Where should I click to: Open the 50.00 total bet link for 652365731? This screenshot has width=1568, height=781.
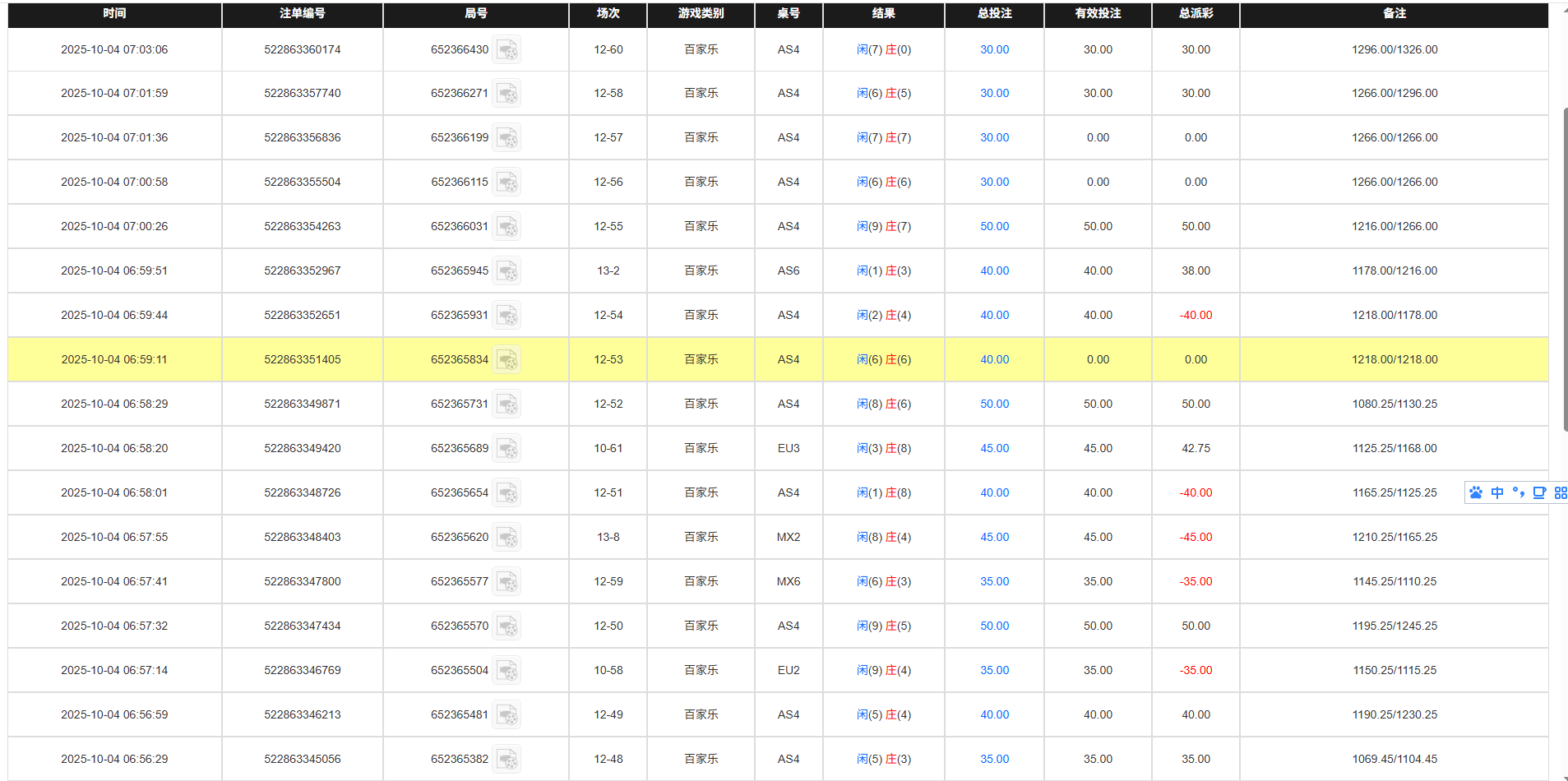pyautogui.click(x=994, y=404)
